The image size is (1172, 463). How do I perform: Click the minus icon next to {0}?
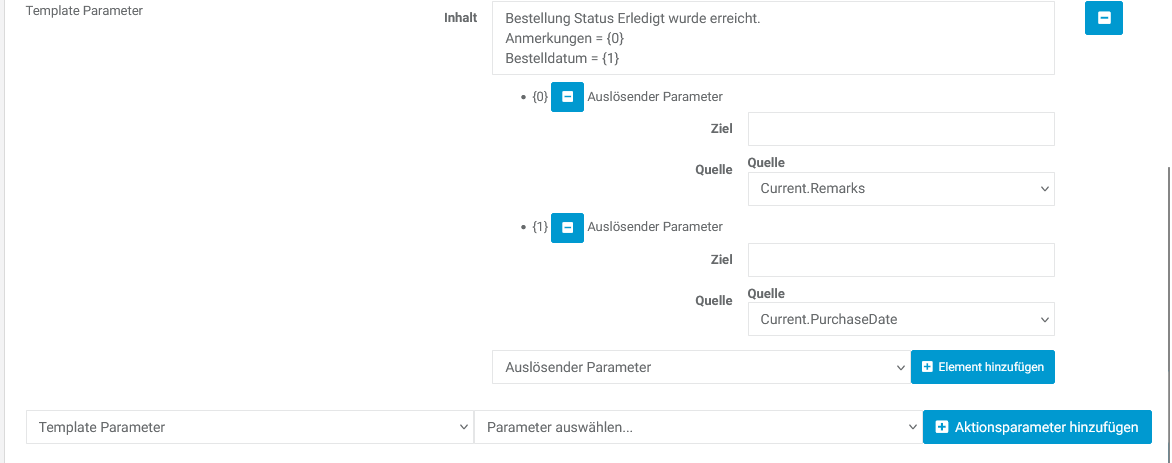coord(567,97)
